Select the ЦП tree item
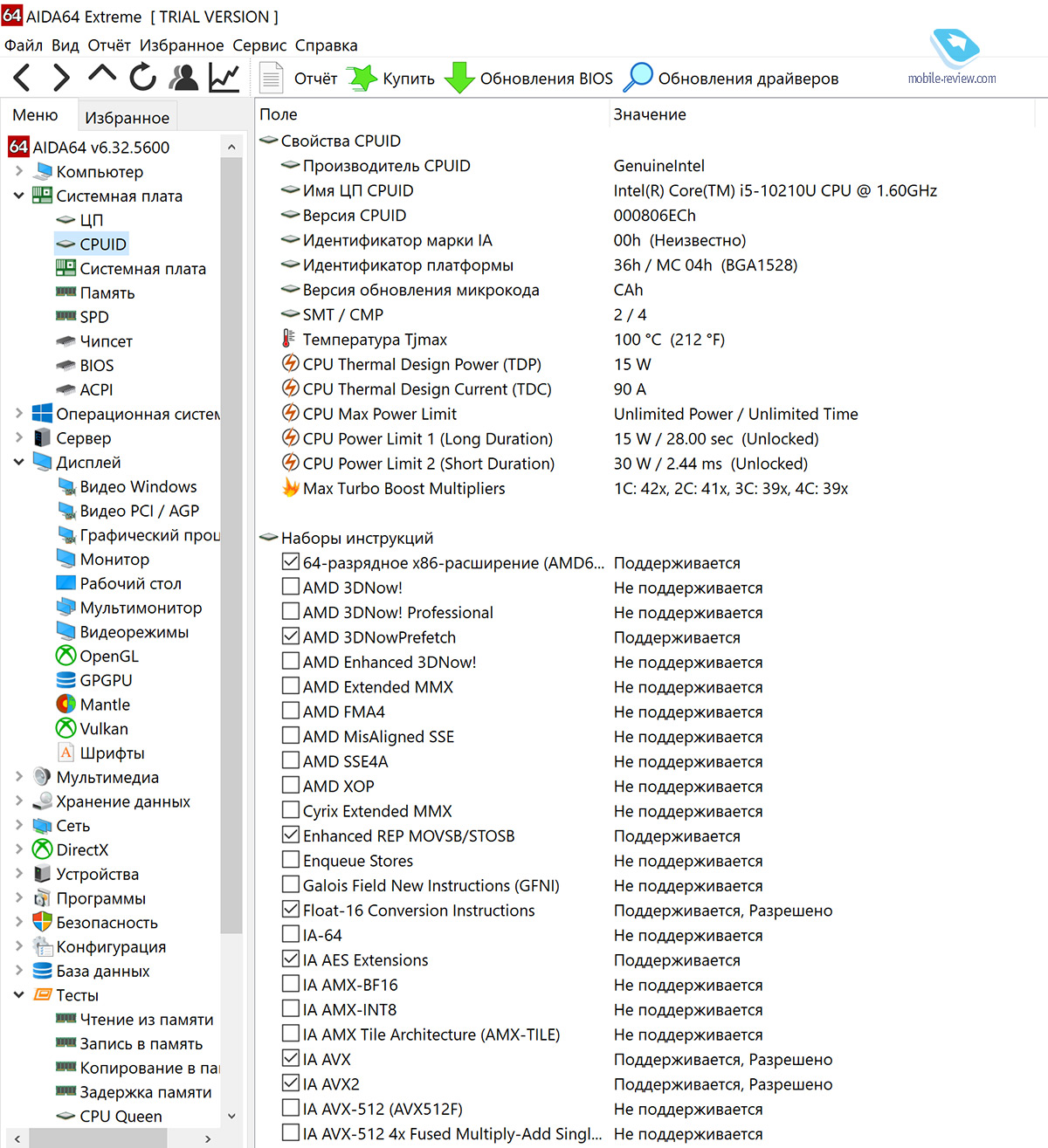The height and width of the screenshot is (1148, 1048). pyautogui.click(x=91, y=220)
